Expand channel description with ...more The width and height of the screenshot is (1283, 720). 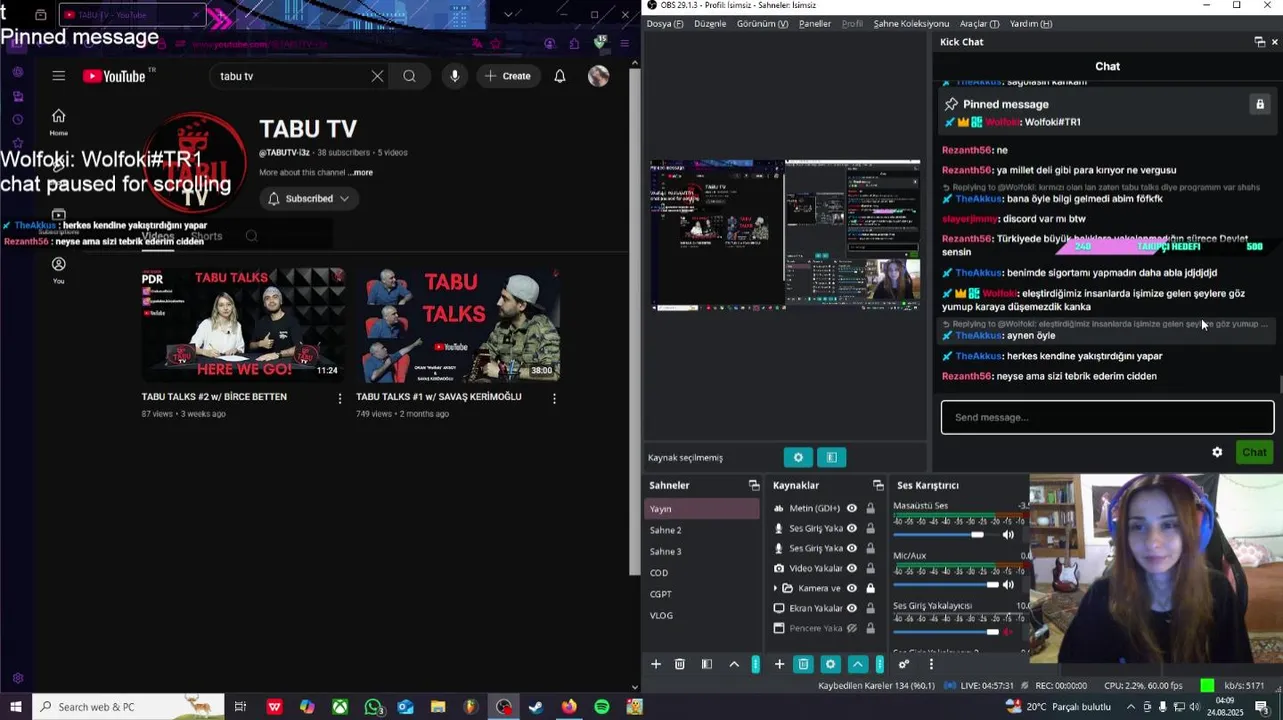pos(361,172)
